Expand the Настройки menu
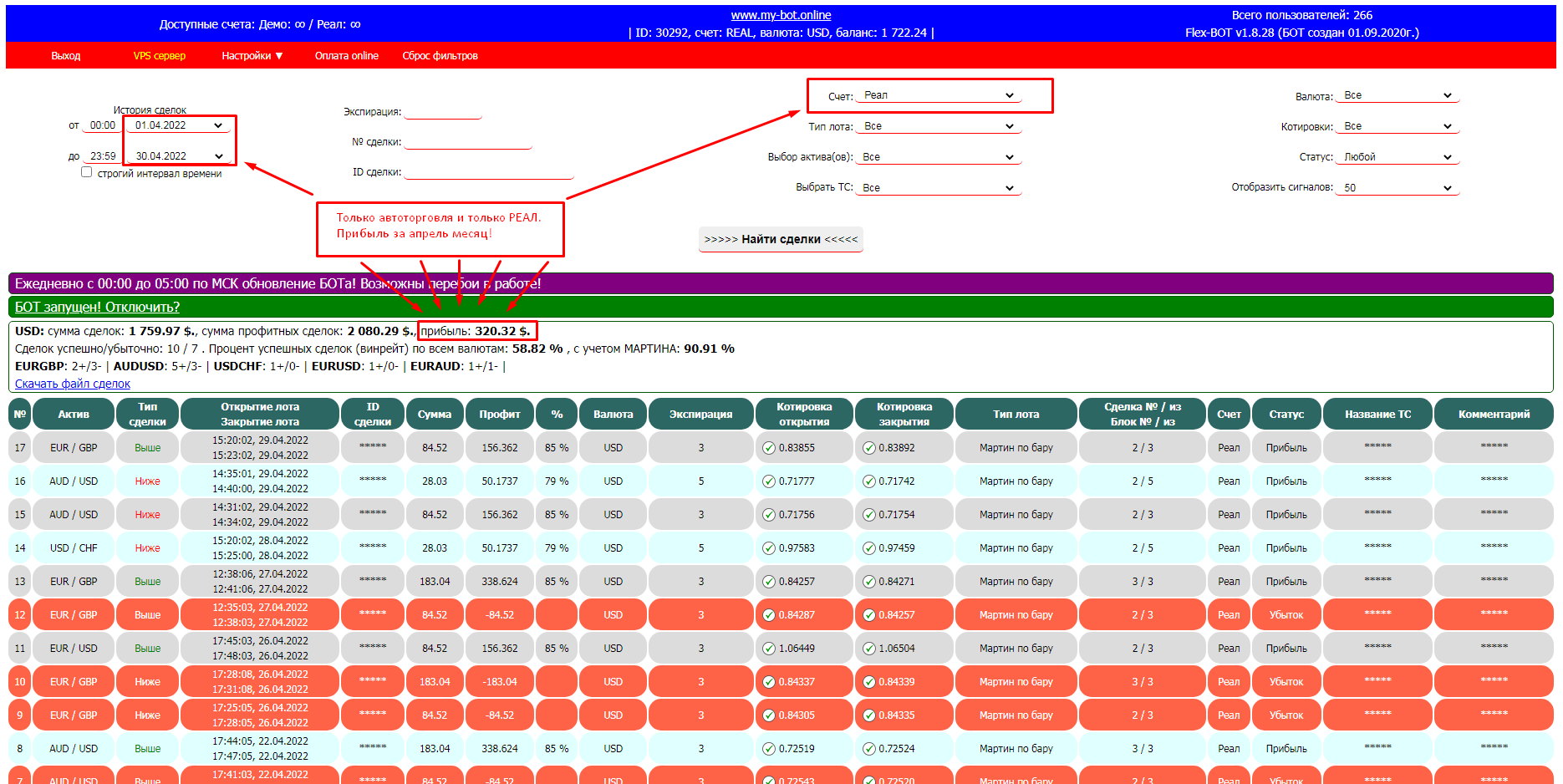The image size is (1563, 784). pos(252,56)
